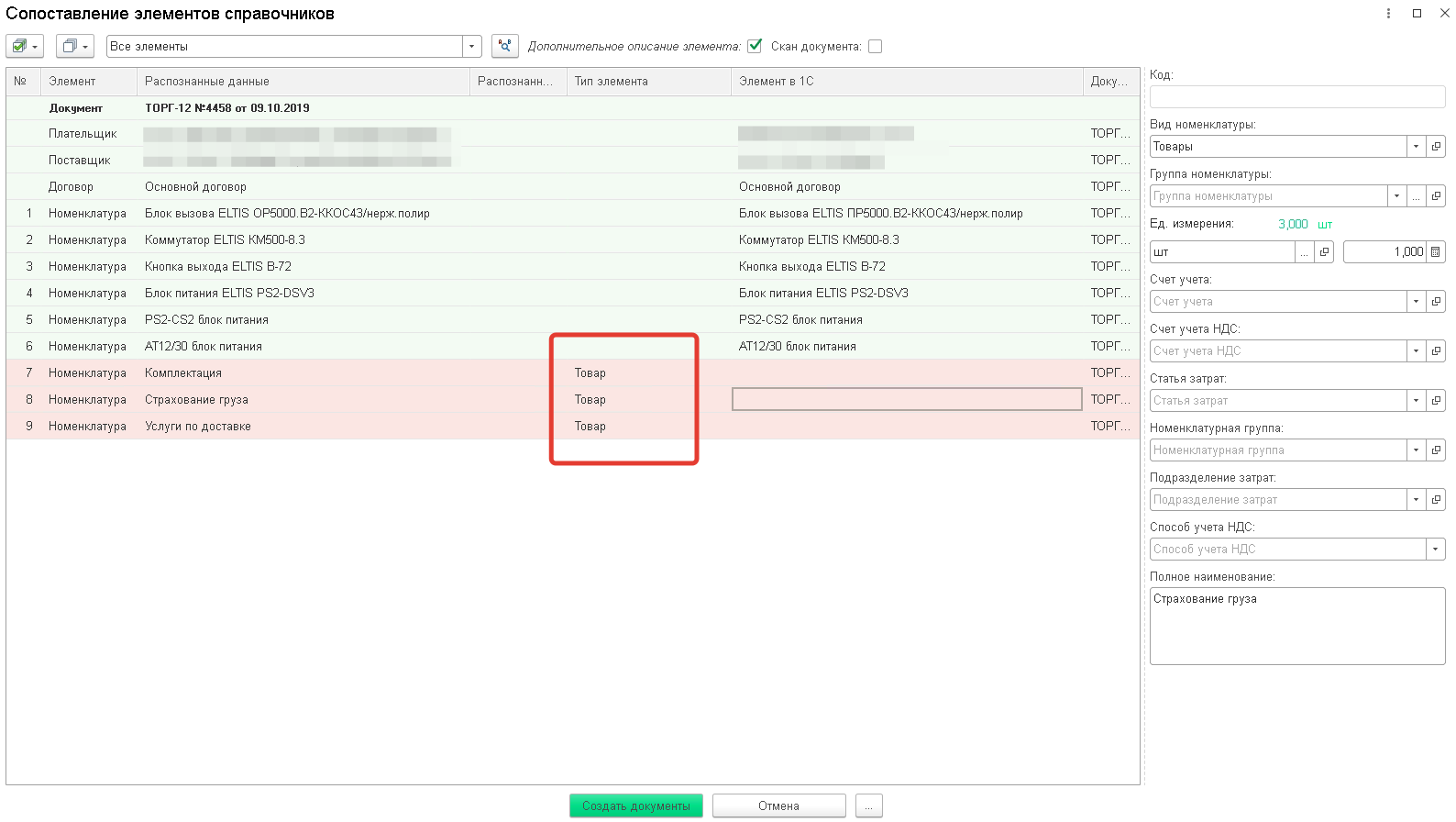Open the Счет учета НДС value card icon
Viewport: 1456px width, 822px height.
1436,351
